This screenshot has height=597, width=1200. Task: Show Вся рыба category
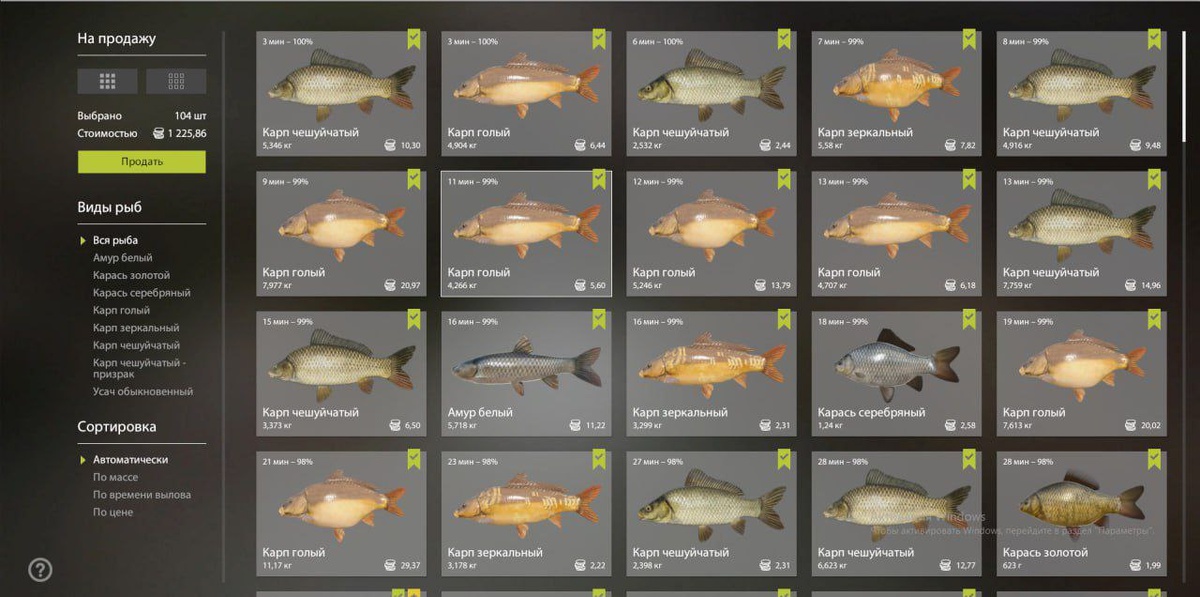pyautogui.click(x=116, y=240)
